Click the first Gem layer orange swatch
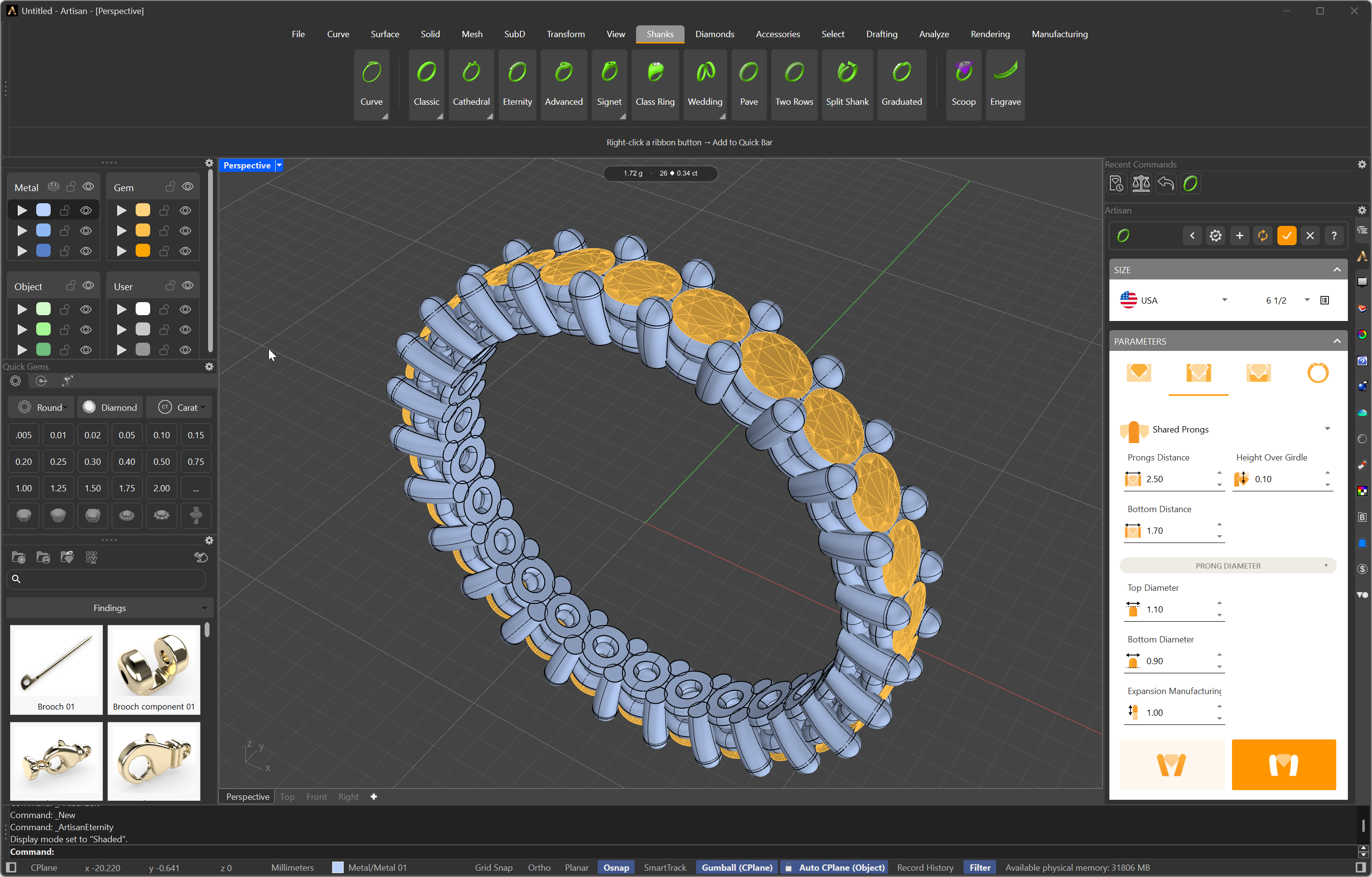 tap(142, 210)
